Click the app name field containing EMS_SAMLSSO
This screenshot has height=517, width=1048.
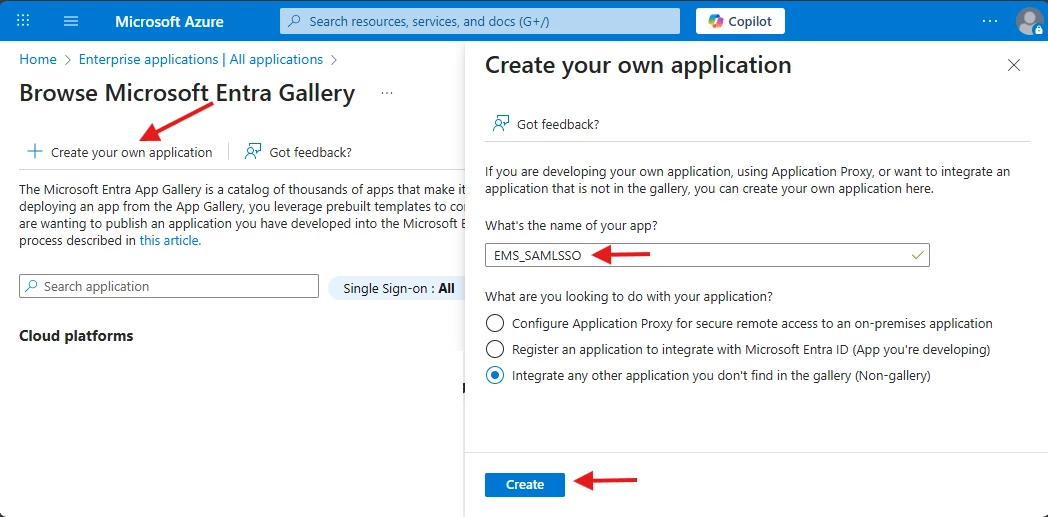tap(707, 254)
